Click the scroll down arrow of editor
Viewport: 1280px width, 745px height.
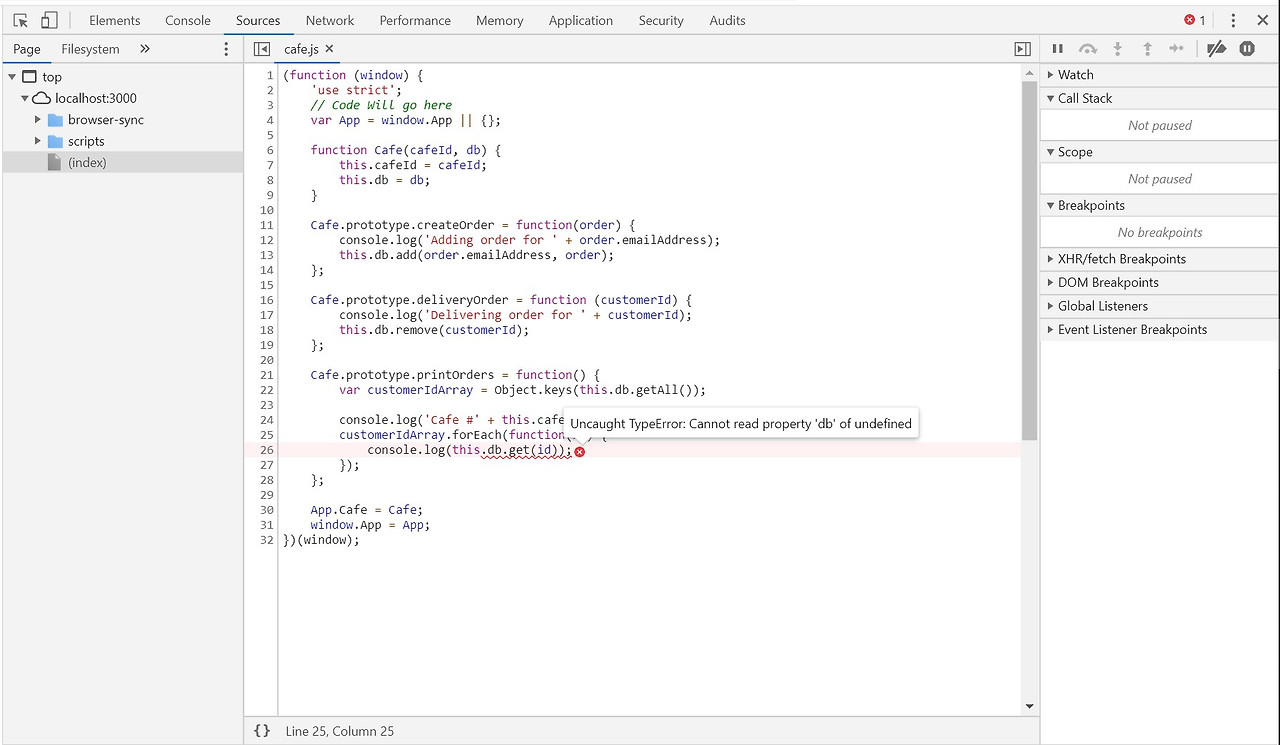point(1030,707)
